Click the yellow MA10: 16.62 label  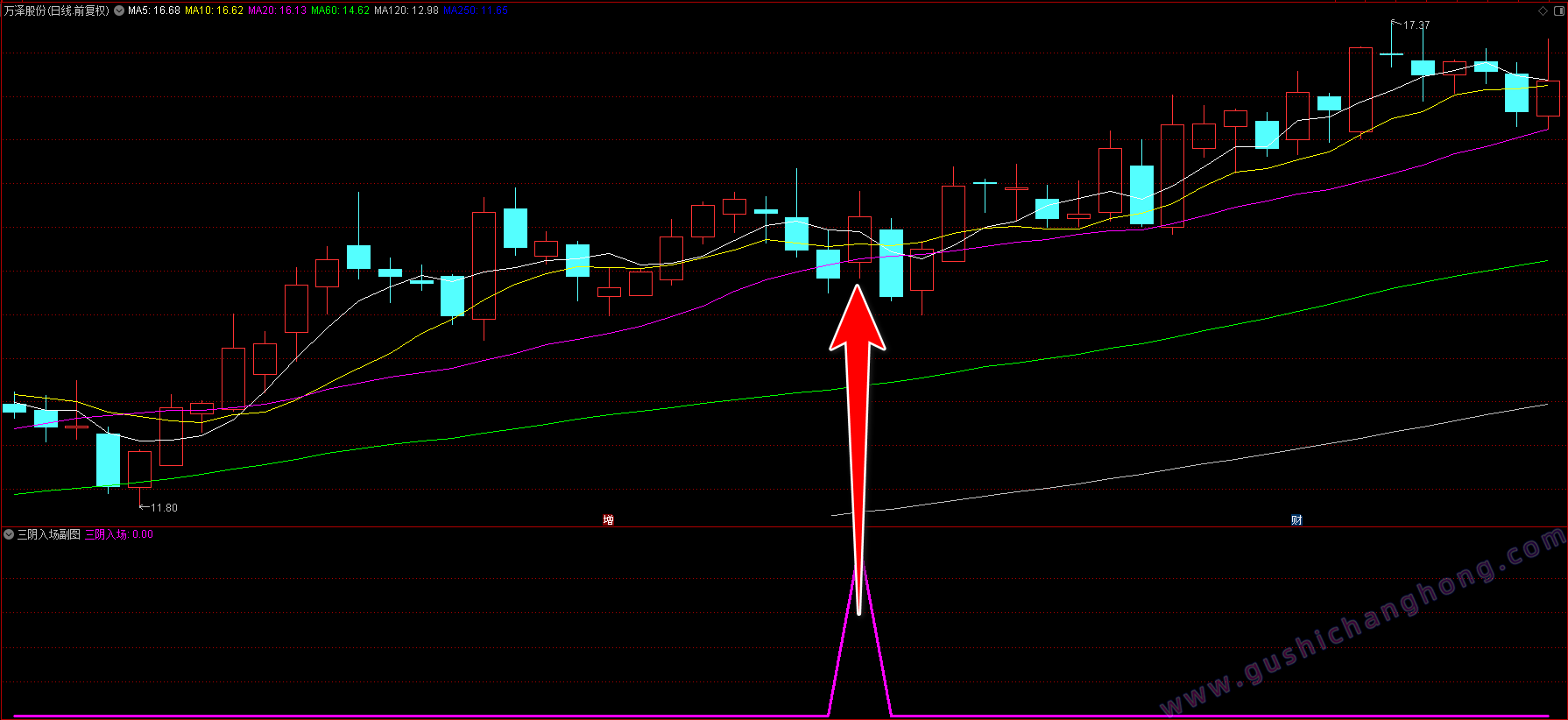click(214, 11)
